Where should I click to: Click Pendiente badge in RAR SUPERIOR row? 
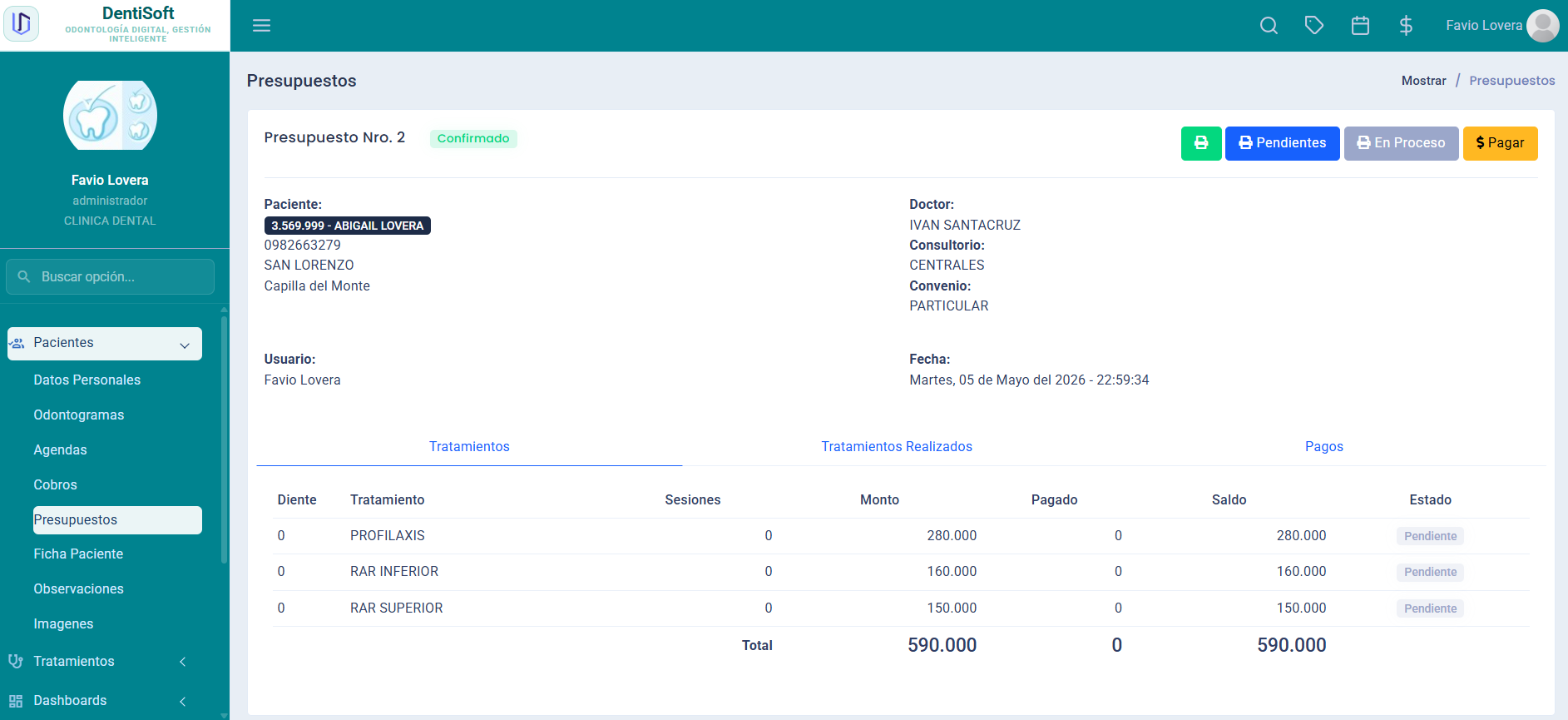point(1430,608)
